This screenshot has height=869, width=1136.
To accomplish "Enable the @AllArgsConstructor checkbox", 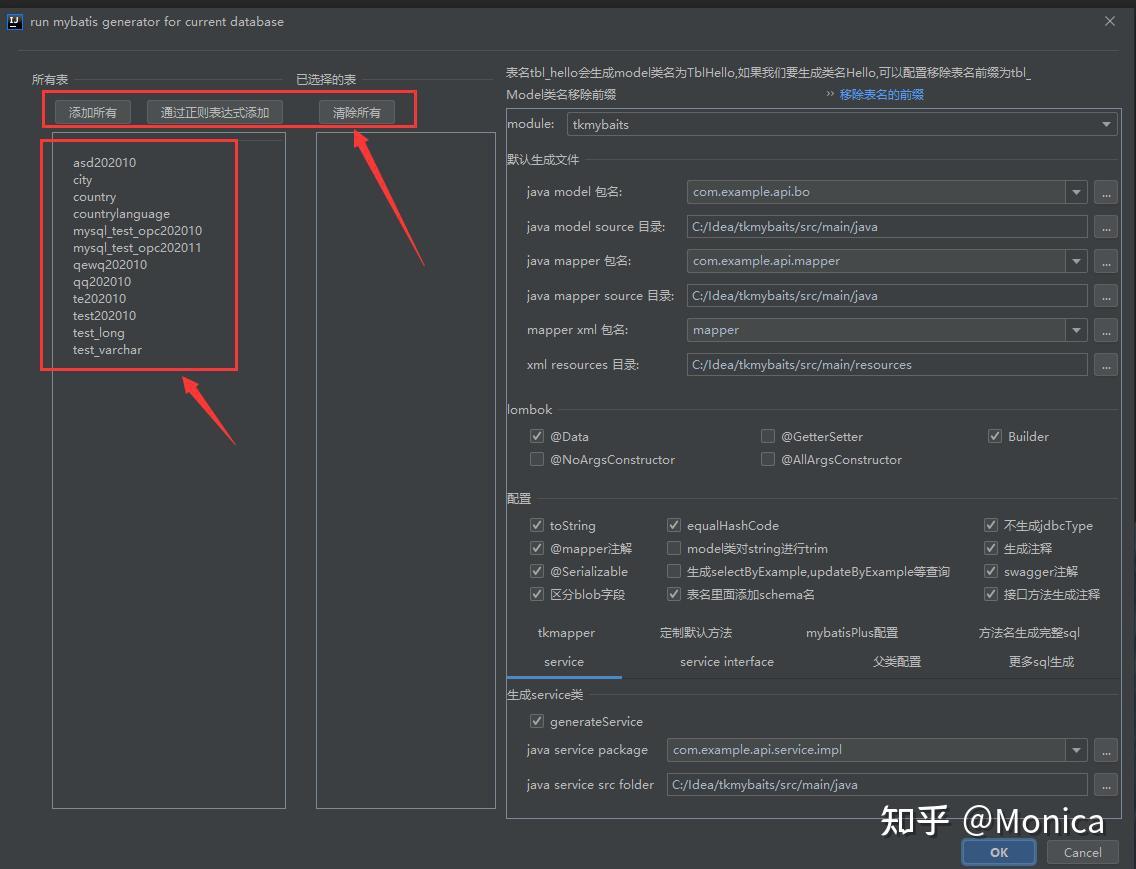I will pyautogui.click(x=768, y=460).
